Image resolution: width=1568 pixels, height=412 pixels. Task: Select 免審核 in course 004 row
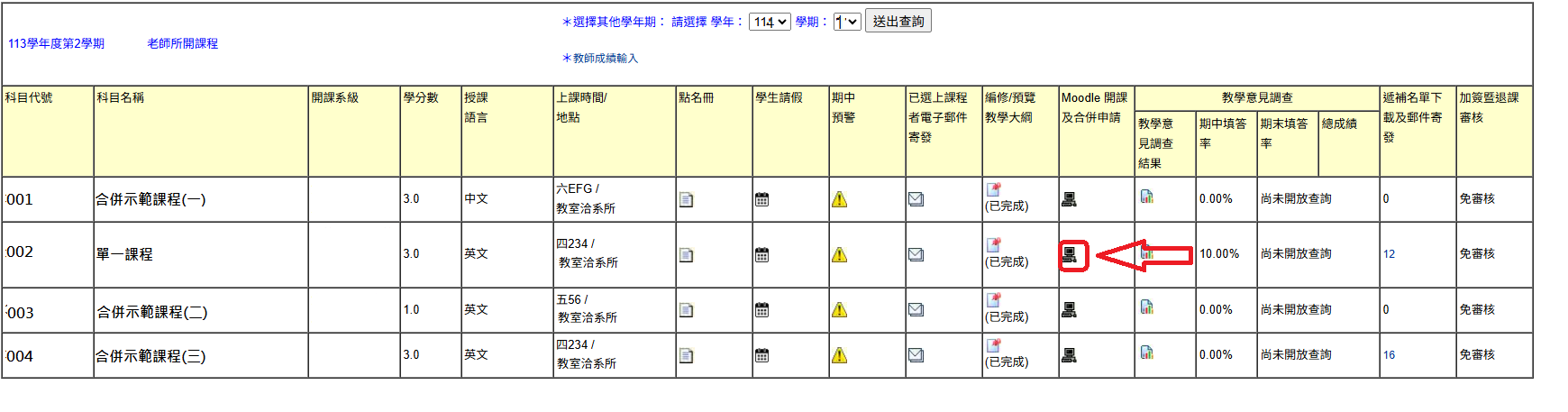(x=1477, y=355)
